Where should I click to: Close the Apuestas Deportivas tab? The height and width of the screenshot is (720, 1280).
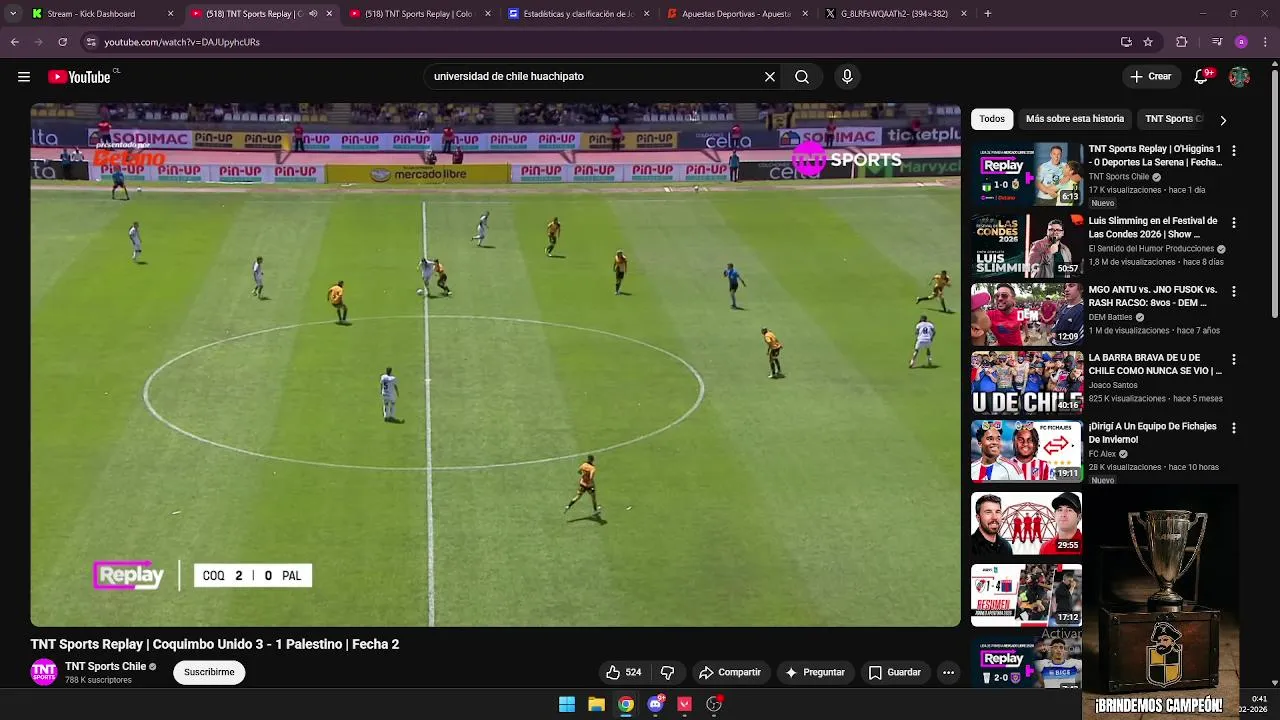805,14
